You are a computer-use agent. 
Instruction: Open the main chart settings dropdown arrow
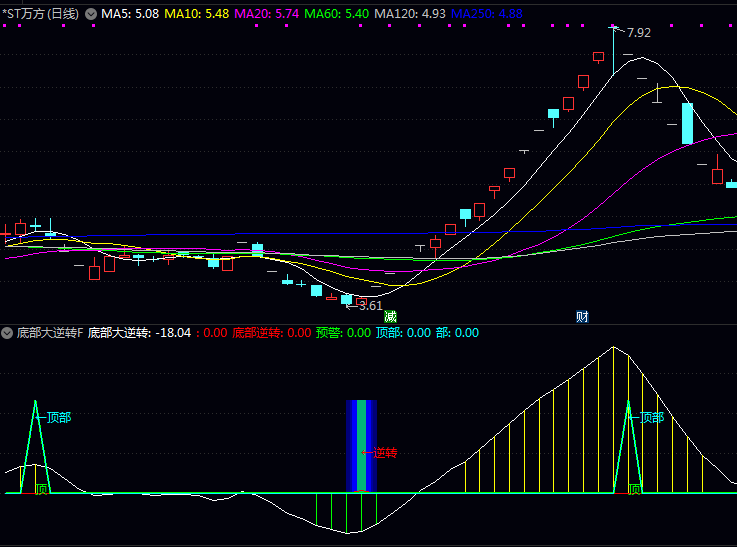click(x=92, y=14)
